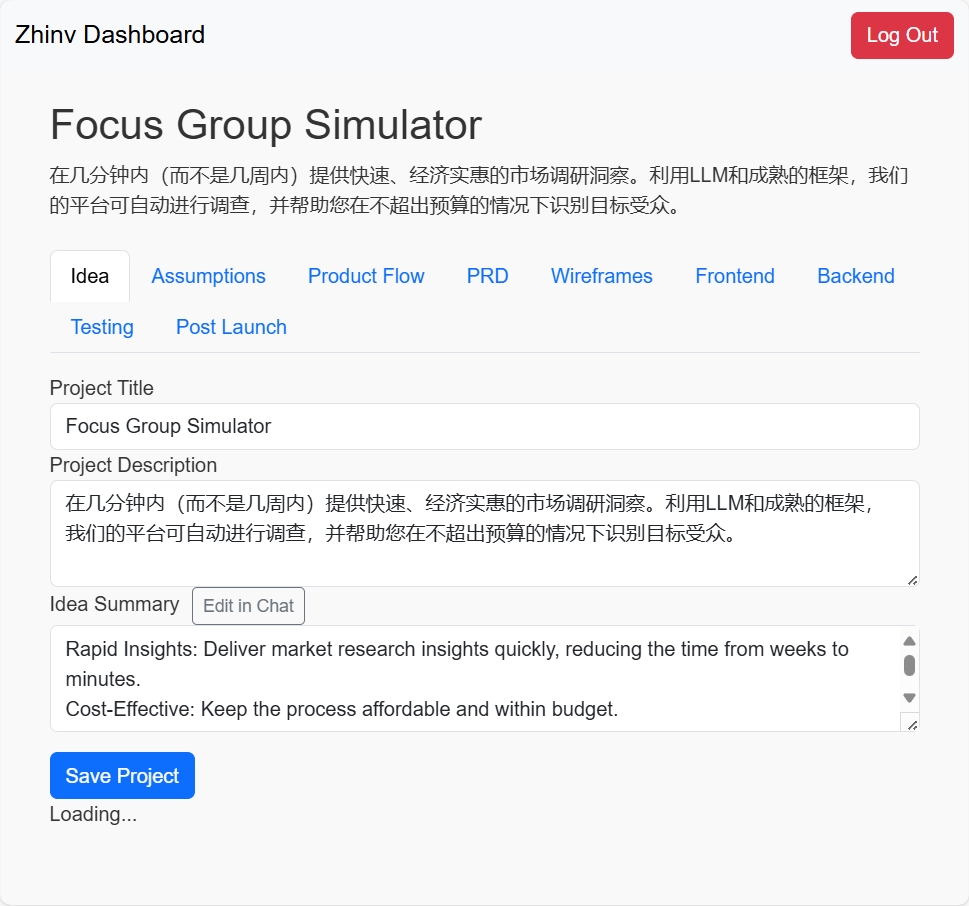This screenshot has height=906, width=969.
Task: Go to the PRD tab
Action: (x=487, y=277)
